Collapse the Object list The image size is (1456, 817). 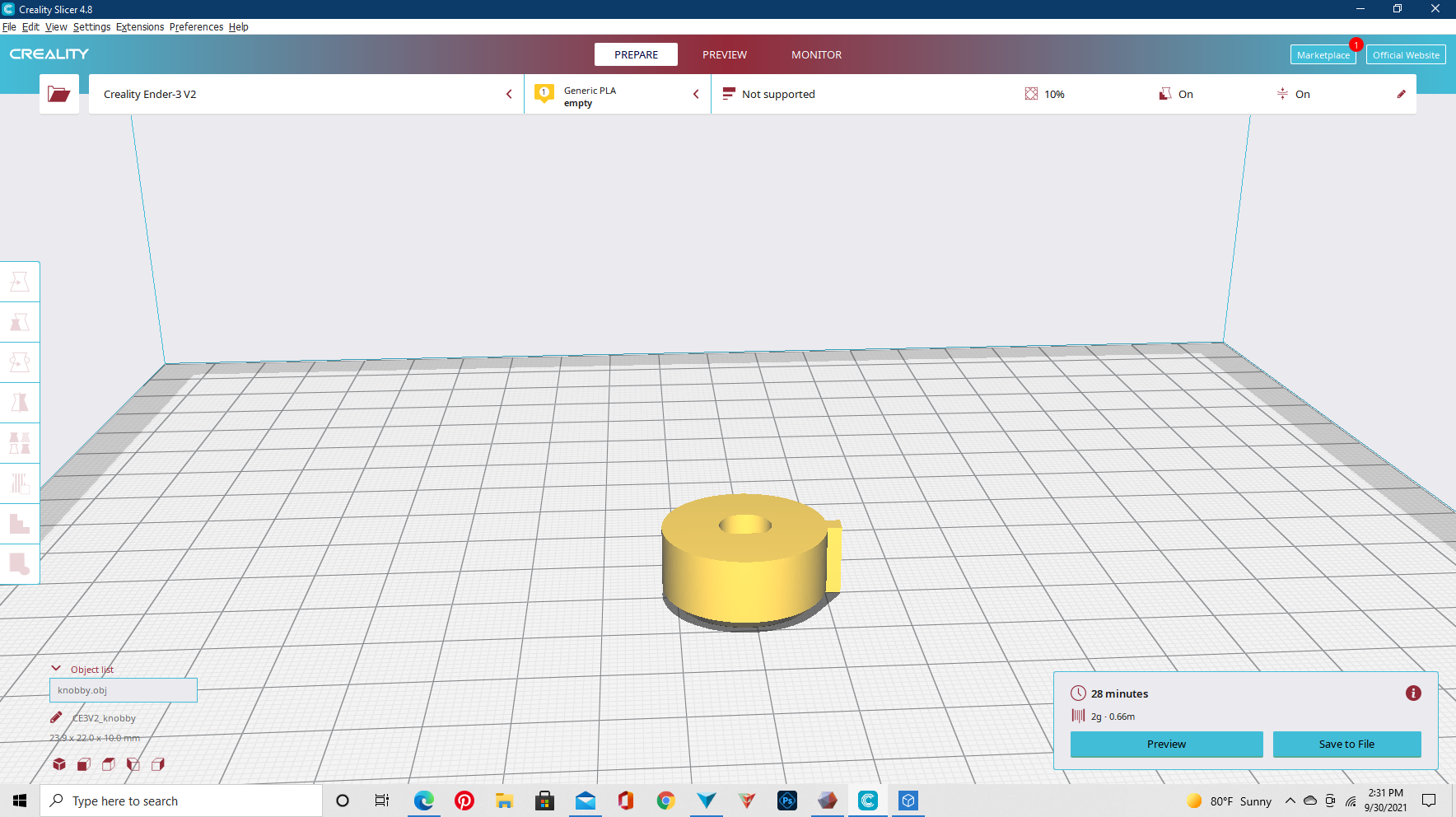point(56,669)
